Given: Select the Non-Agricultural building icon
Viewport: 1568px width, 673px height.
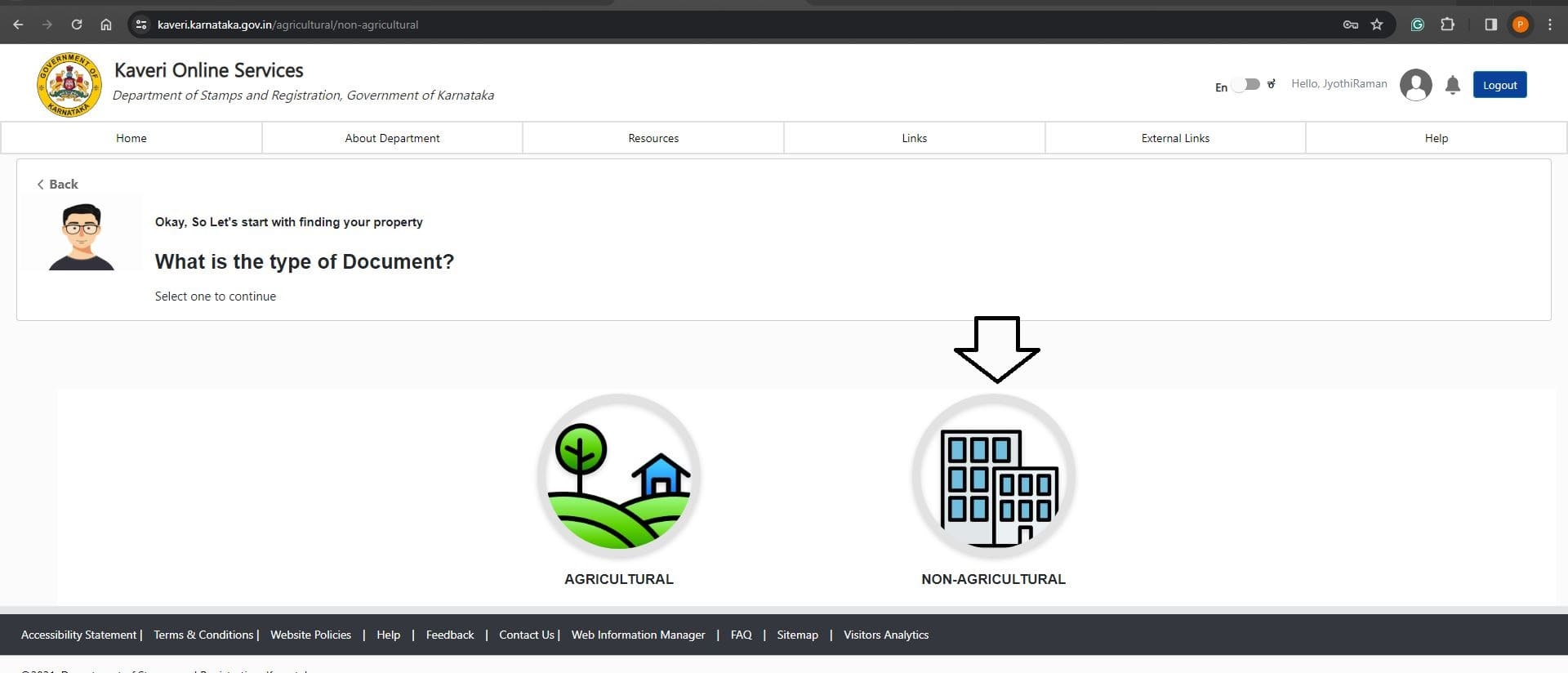Looking at the screenshot, I should [993, 477].
